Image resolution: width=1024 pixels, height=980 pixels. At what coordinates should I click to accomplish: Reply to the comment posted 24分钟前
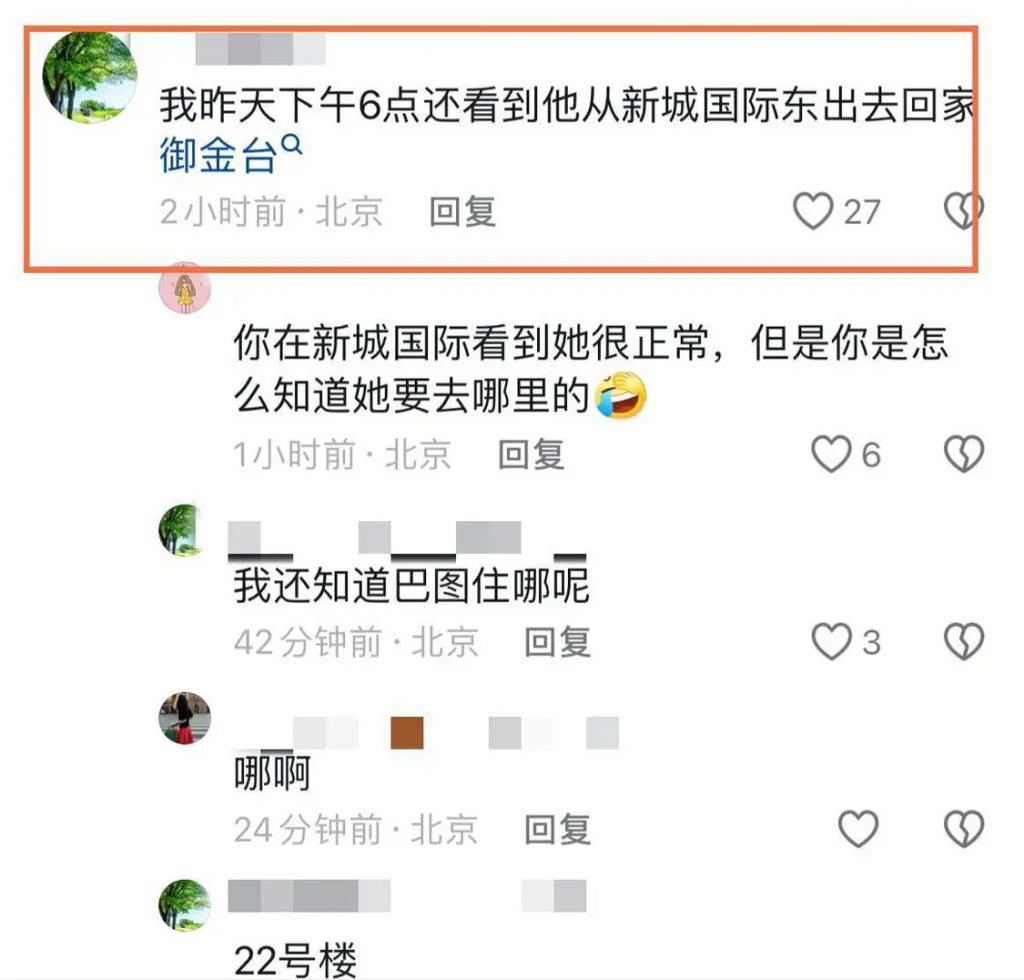[x=558, y=829]
